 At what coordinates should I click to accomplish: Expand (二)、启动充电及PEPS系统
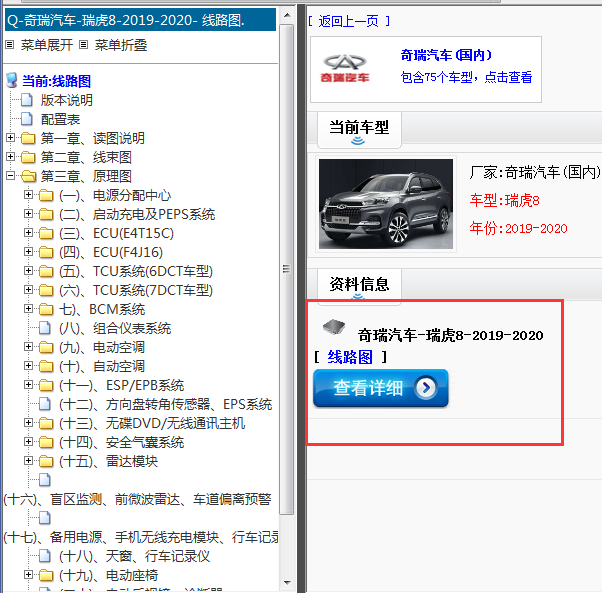[28, 213]
